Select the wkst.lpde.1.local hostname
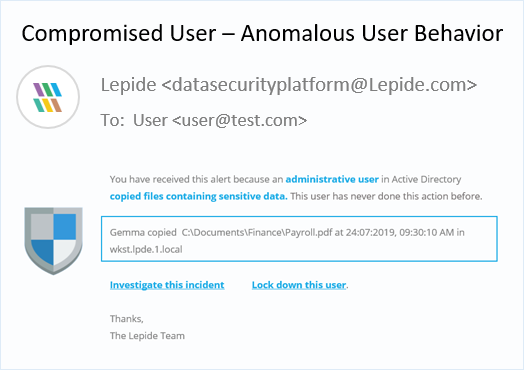The height and width of the screenshot is (370, 524). pos(146,249)
